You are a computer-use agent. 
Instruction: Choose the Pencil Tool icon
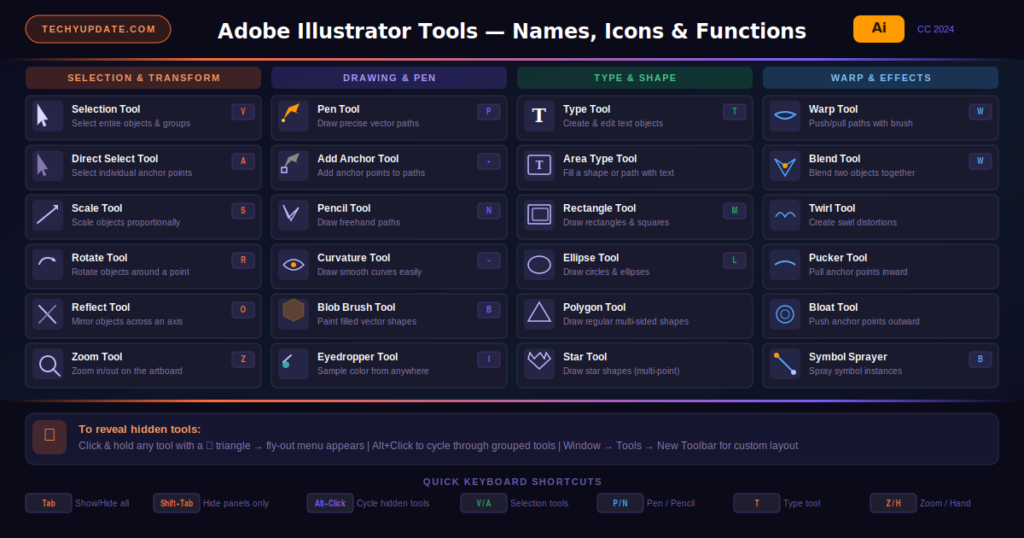[x=293, y=215]
